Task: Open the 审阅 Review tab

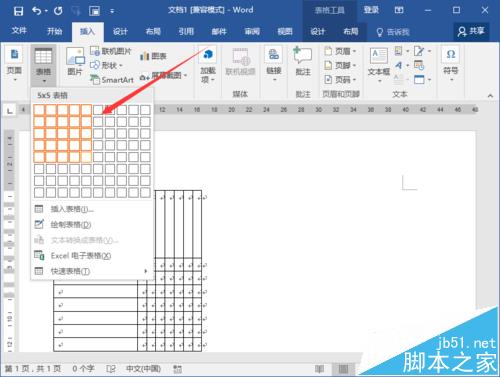Action: tap(252, 32)
